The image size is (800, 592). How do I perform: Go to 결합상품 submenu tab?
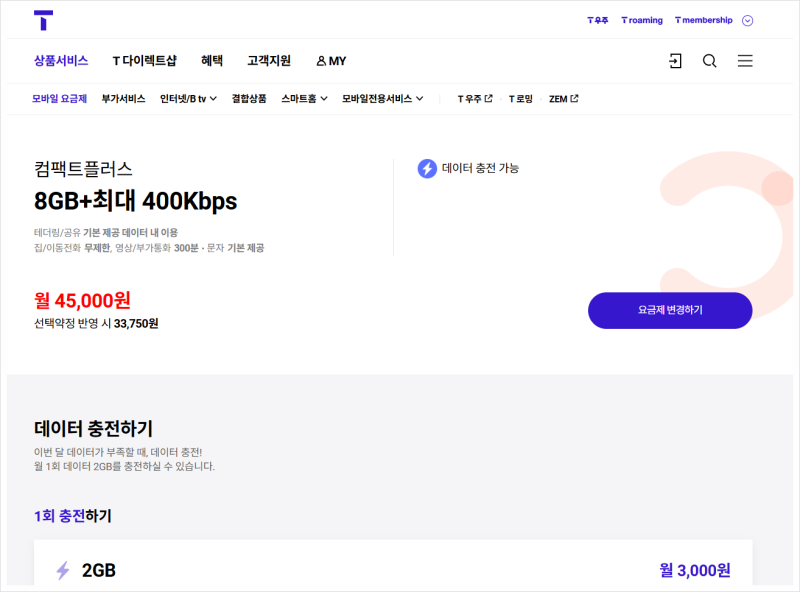[249, 99]
